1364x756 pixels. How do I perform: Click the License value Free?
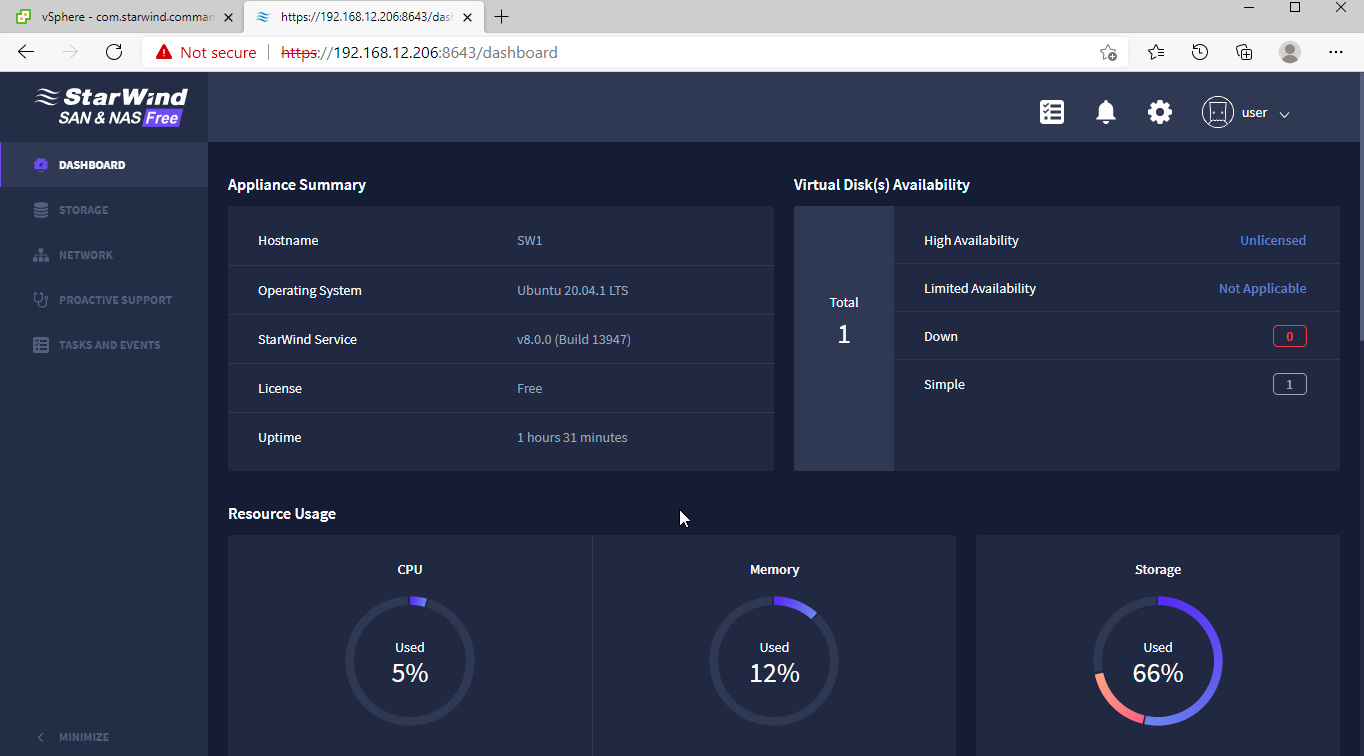pos(530,389)
